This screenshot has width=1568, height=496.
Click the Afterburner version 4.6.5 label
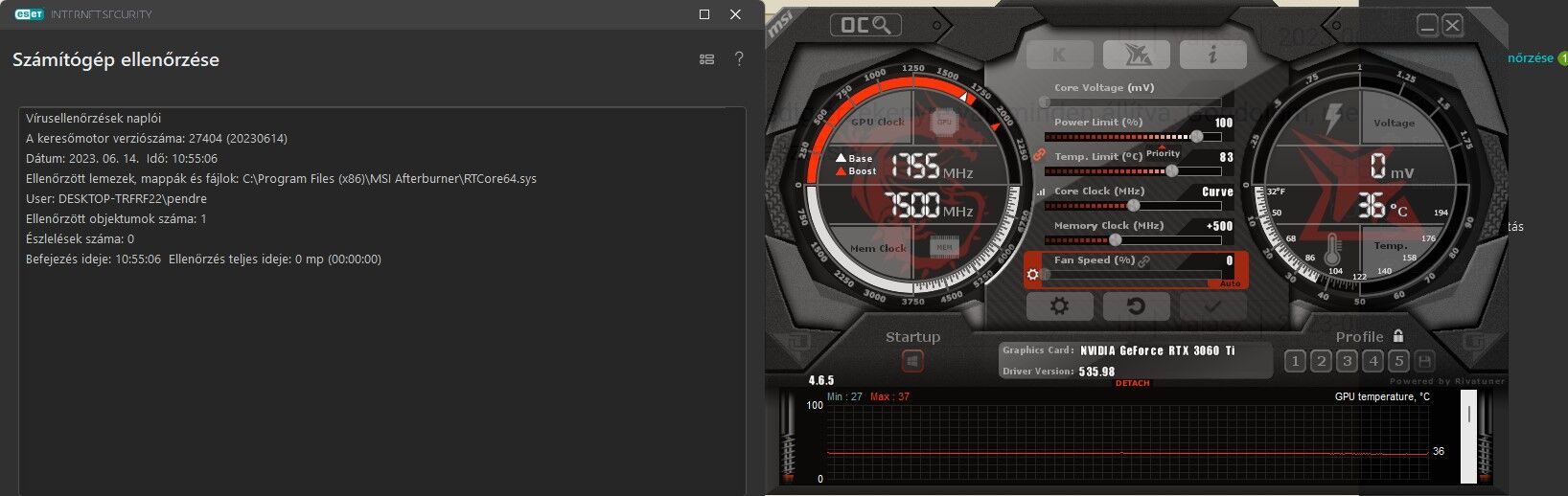coord(821,380)
